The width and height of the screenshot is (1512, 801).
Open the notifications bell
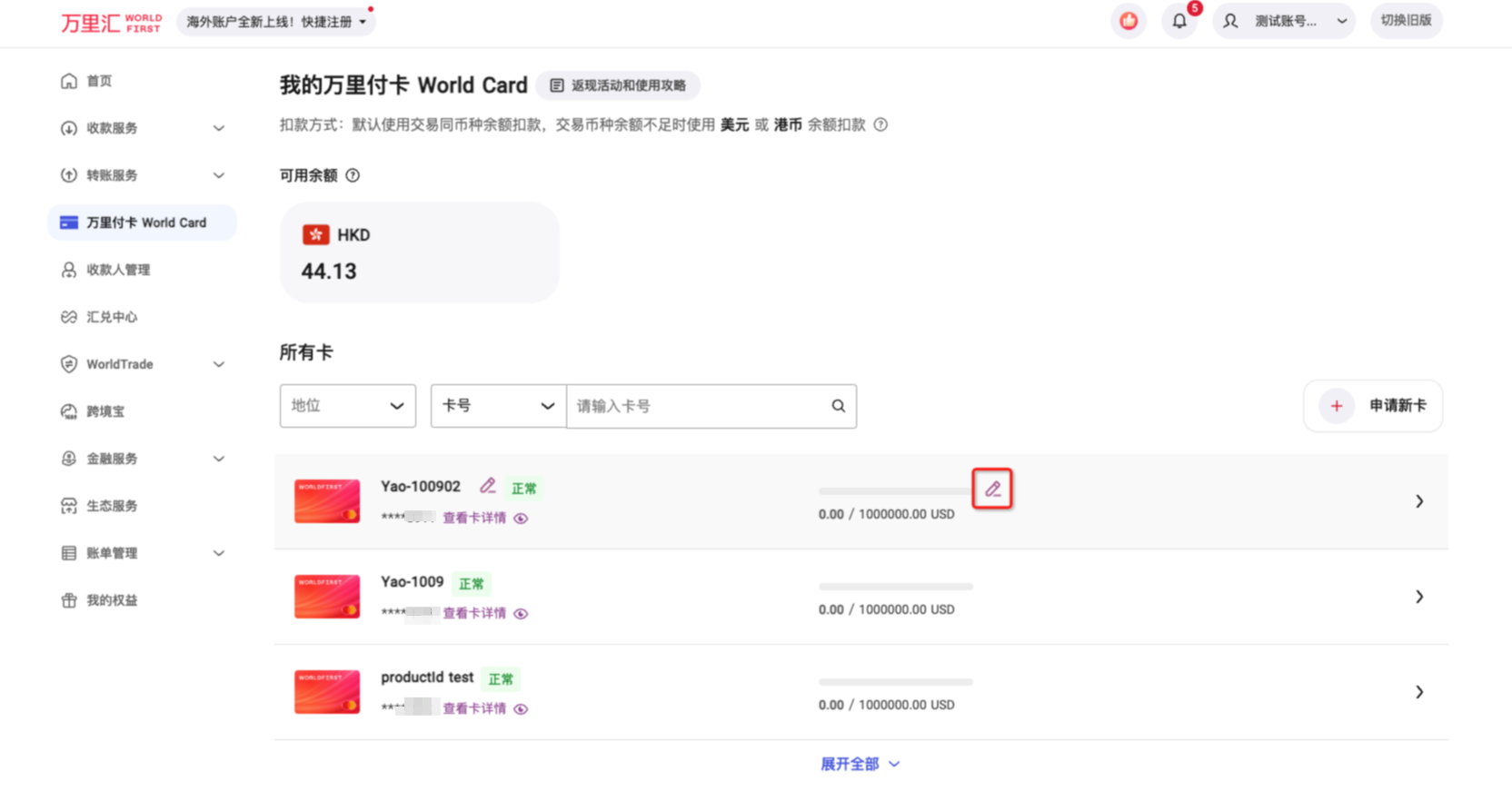coord(1179,21)
